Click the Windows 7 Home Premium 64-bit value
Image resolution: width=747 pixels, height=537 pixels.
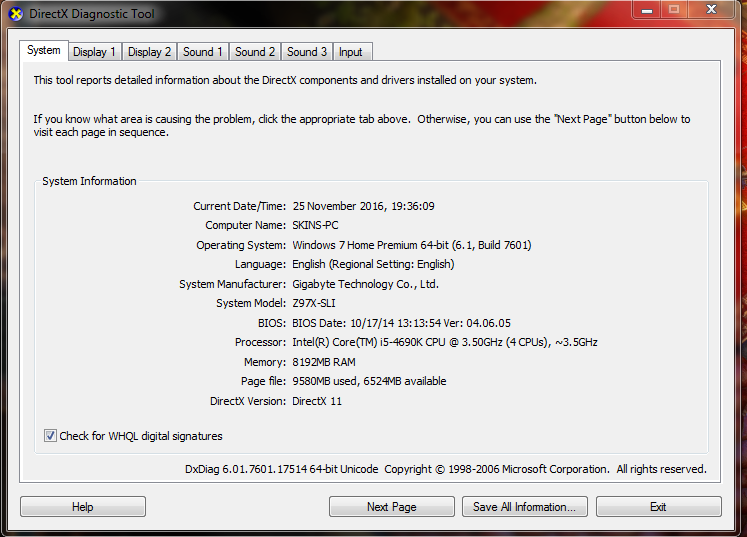[x=412, y=245]
